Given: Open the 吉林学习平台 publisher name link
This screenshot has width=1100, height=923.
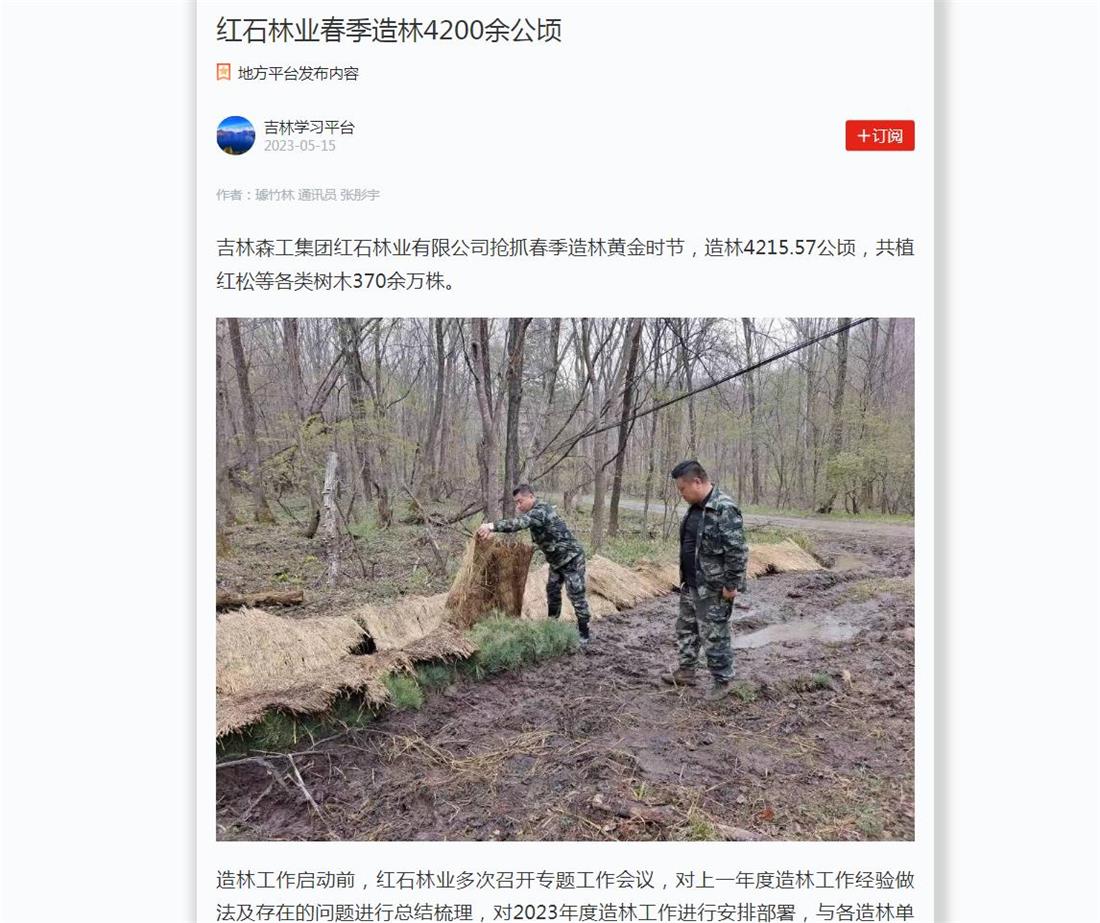Looking at the screenshot, I should [x=309, y=127].
